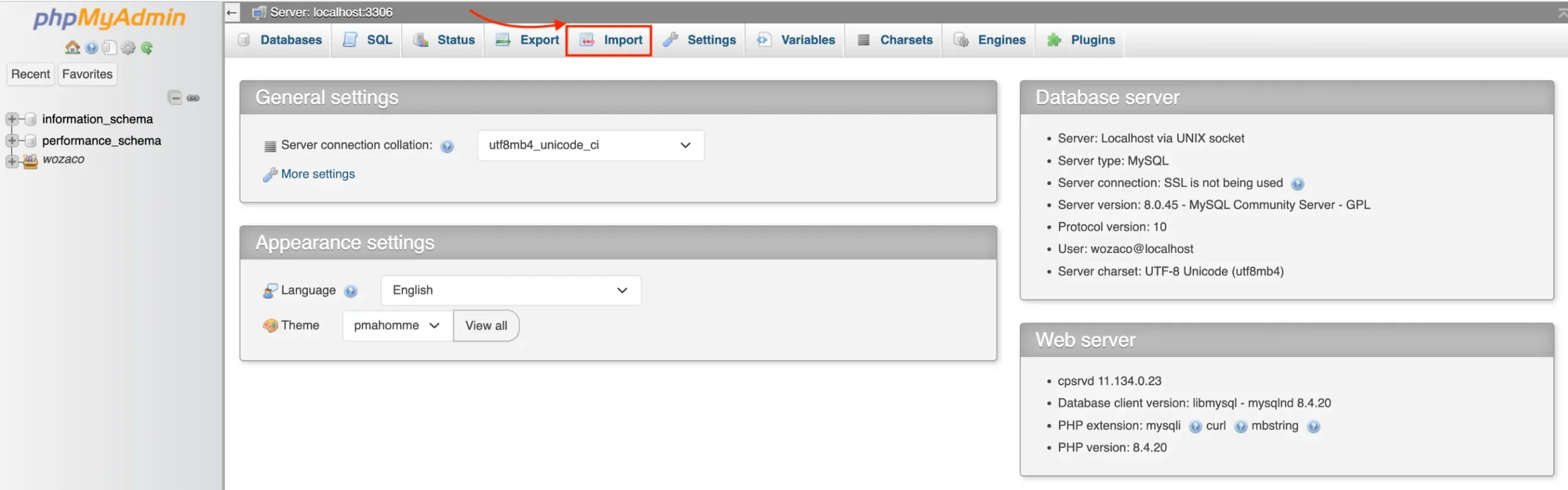The height and width of the screenshot is (490, 1568).
Task: Click Server charset UTF-8 Unicode text
Action: click(1170, 271)
